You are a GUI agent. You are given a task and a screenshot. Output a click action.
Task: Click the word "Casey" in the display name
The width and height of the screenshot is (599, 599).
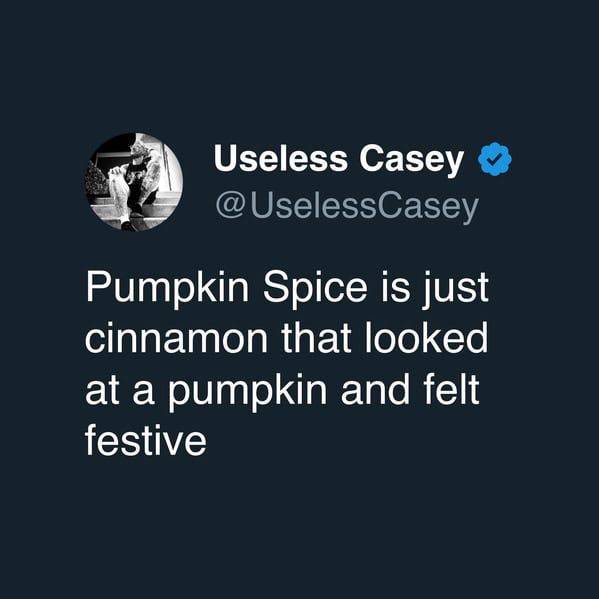point(411,160)
